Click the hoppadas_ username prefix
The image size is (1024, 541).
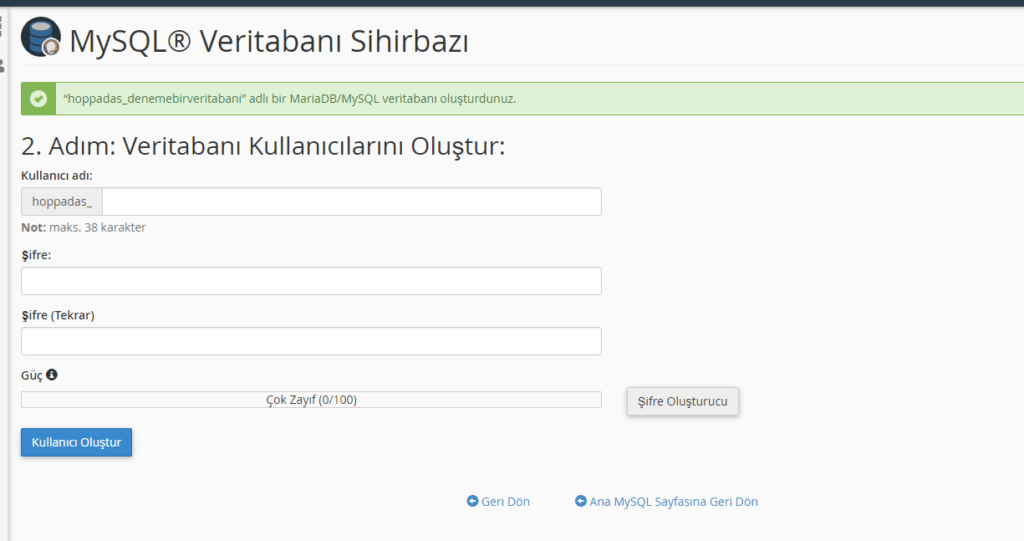[62, 201]
